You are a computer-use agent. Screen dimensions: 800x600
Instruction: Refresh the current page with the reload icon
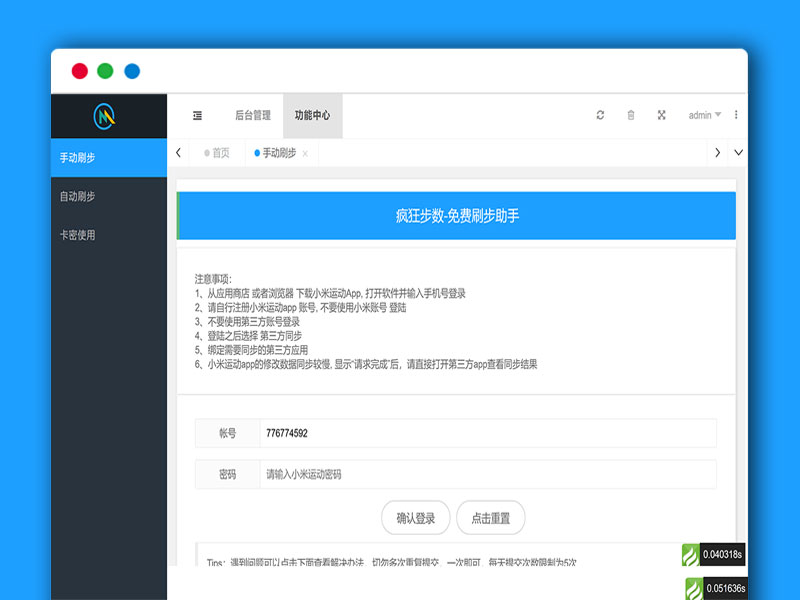(600, 115)
